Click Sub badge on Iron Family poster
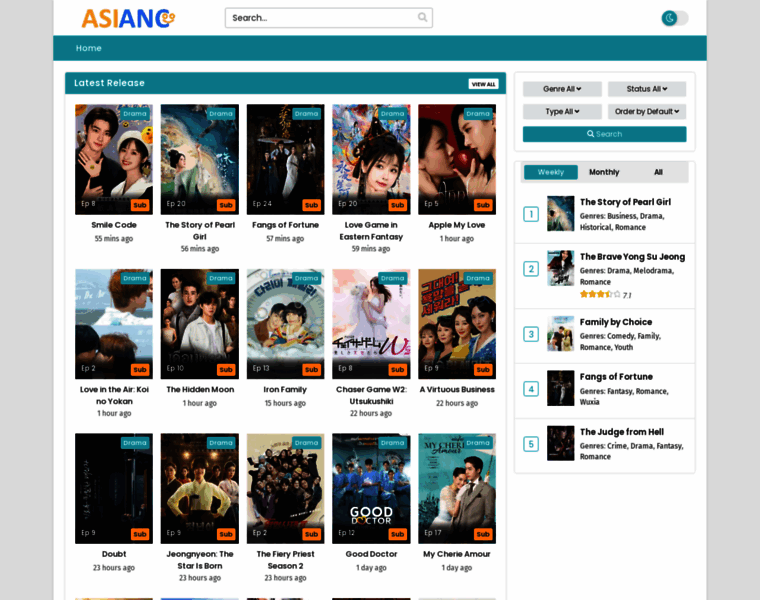Viewport: 760px width, 600px height. pos(311,370)
